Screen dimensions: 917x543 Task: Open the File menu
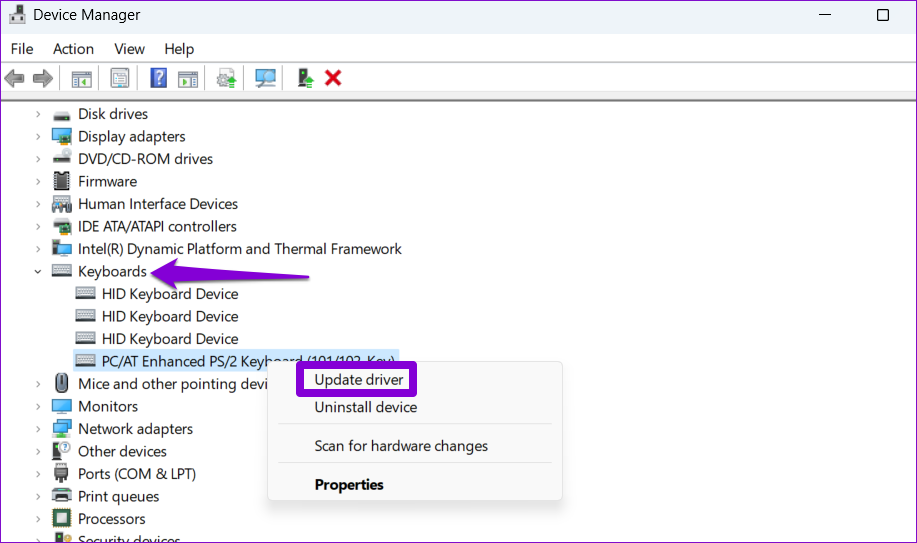coord(22,49)
